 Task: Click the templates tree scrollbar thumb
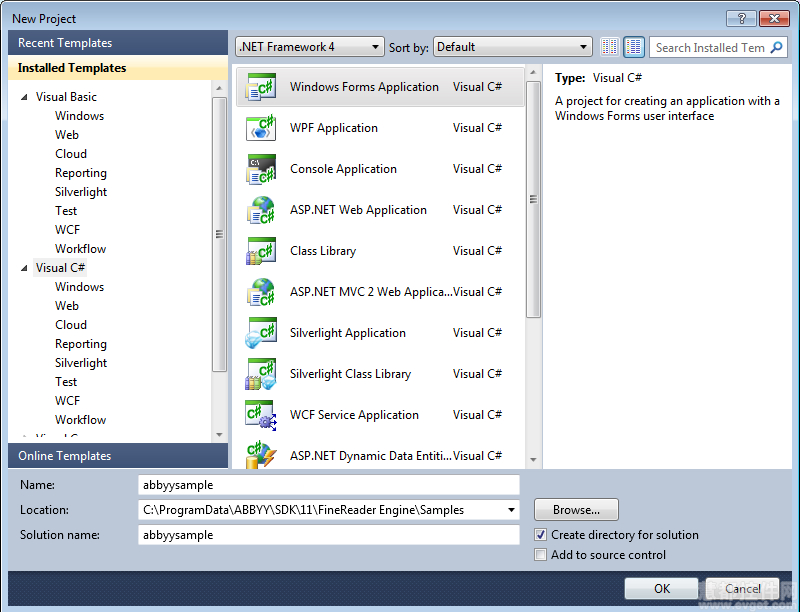coord(219,234)
